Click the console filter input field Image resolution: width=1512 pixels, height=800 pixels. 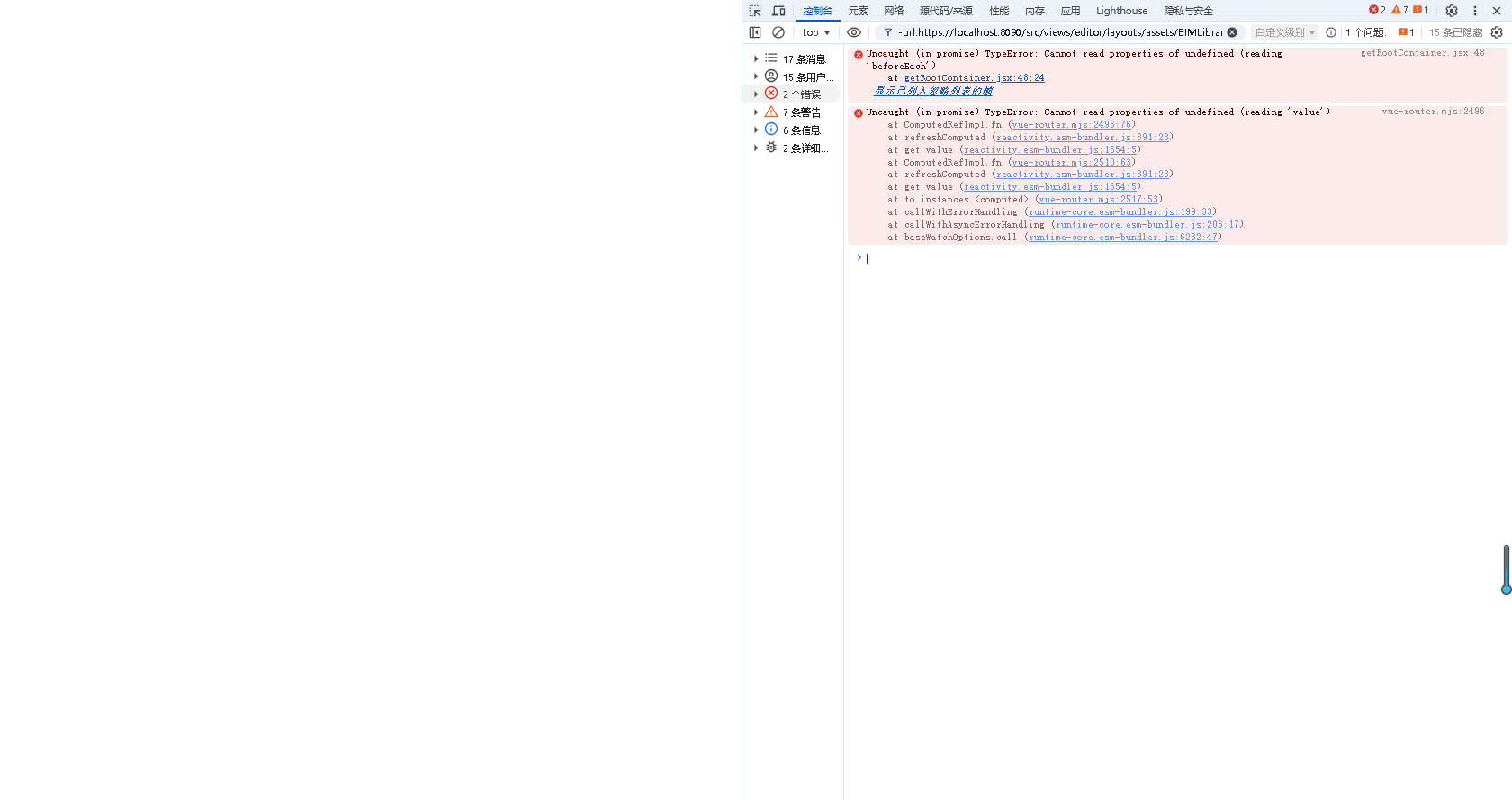tap(1060, 32)
